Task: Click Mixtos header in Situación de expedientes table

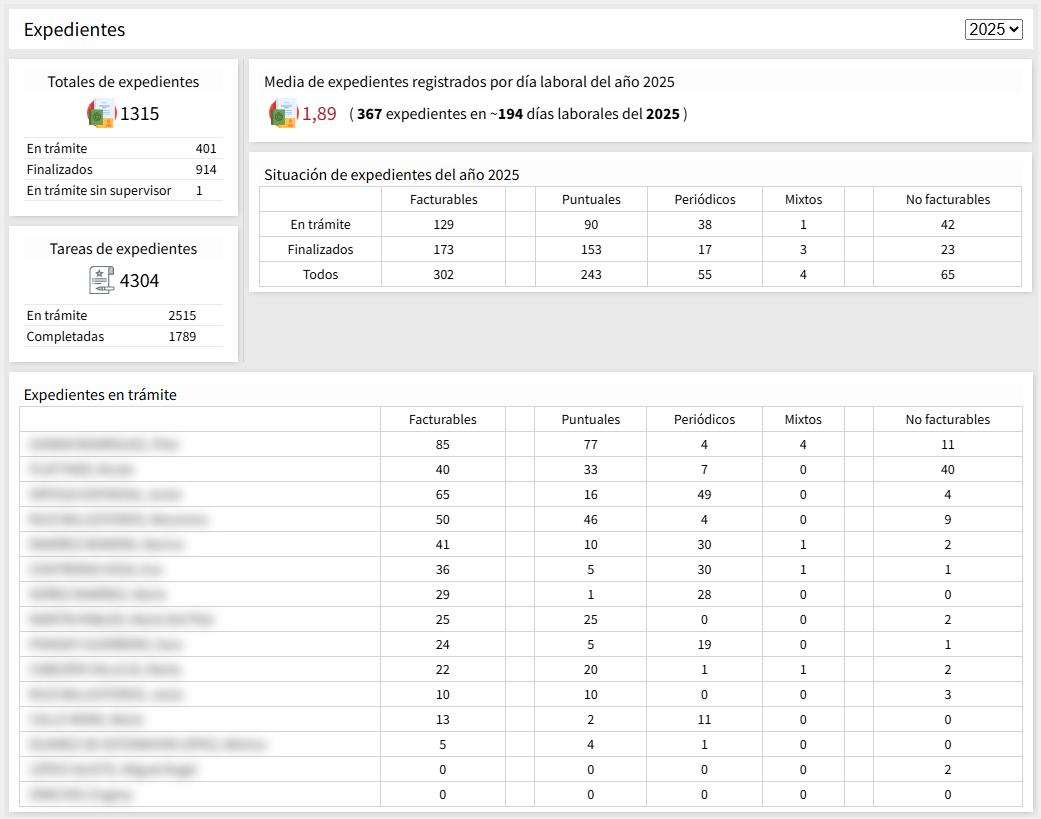Action: [x=803, y=199]
